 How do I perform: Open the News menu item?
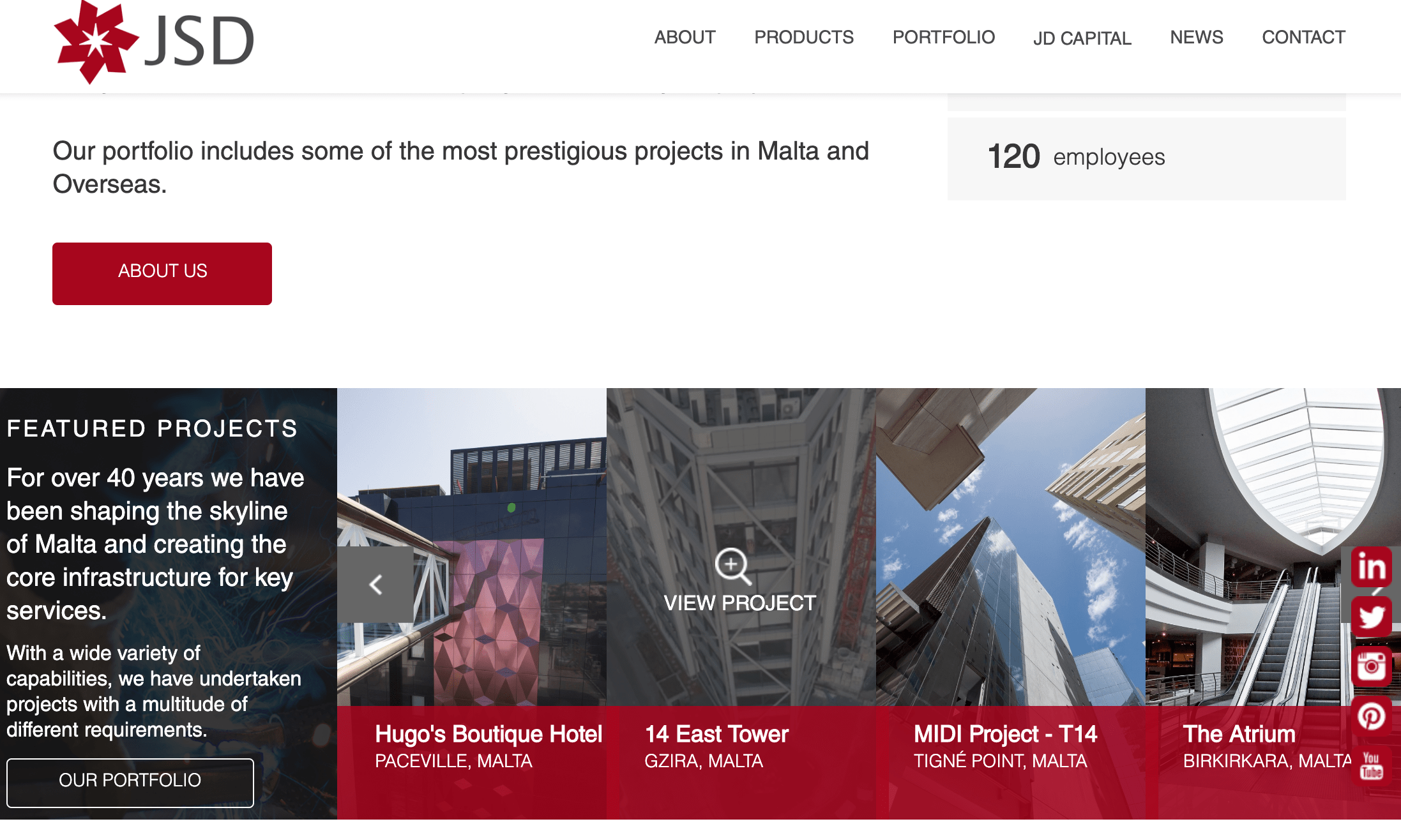click(x=1196, y=37)
